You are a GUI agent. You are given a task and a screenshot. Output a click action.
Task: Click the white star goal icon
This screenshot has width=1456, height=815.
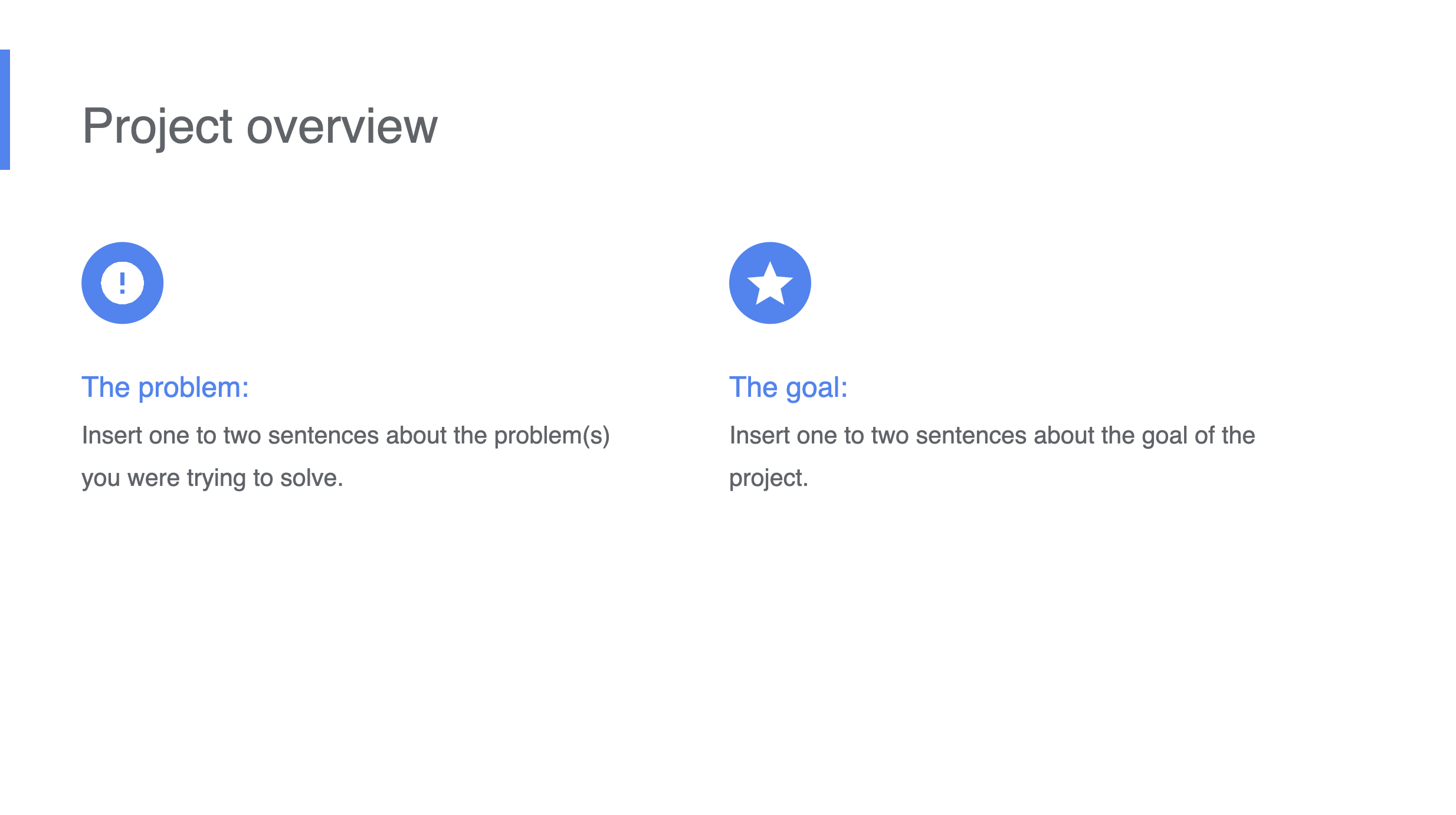(x=770, y=283)
